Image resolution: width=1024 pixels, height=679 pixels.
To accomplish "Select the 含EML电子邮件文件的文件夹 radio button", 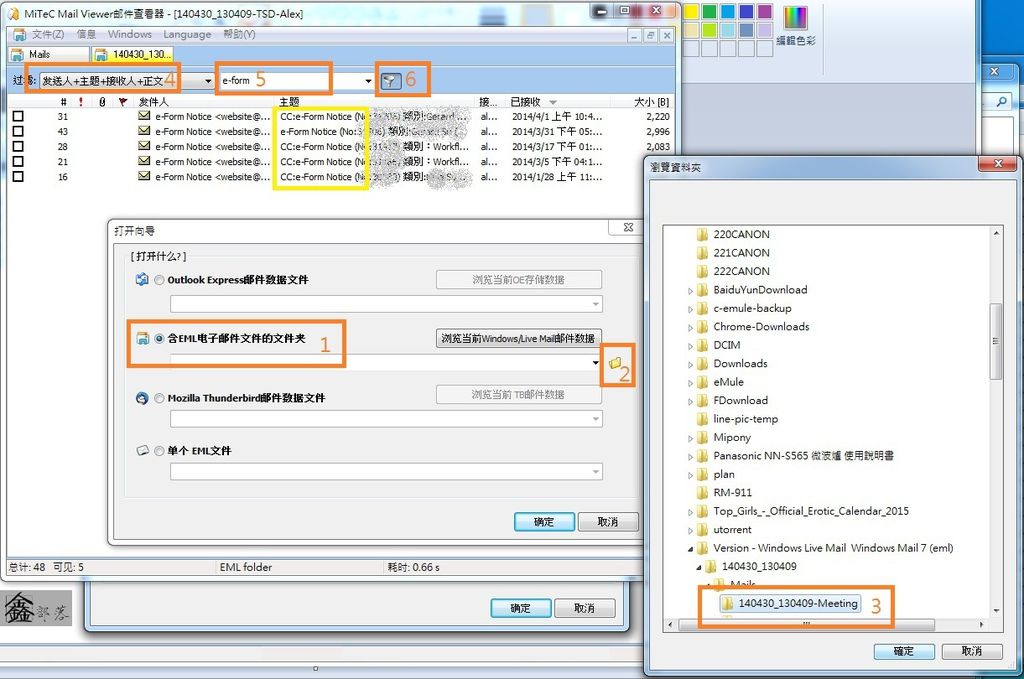I will (159, 338).
